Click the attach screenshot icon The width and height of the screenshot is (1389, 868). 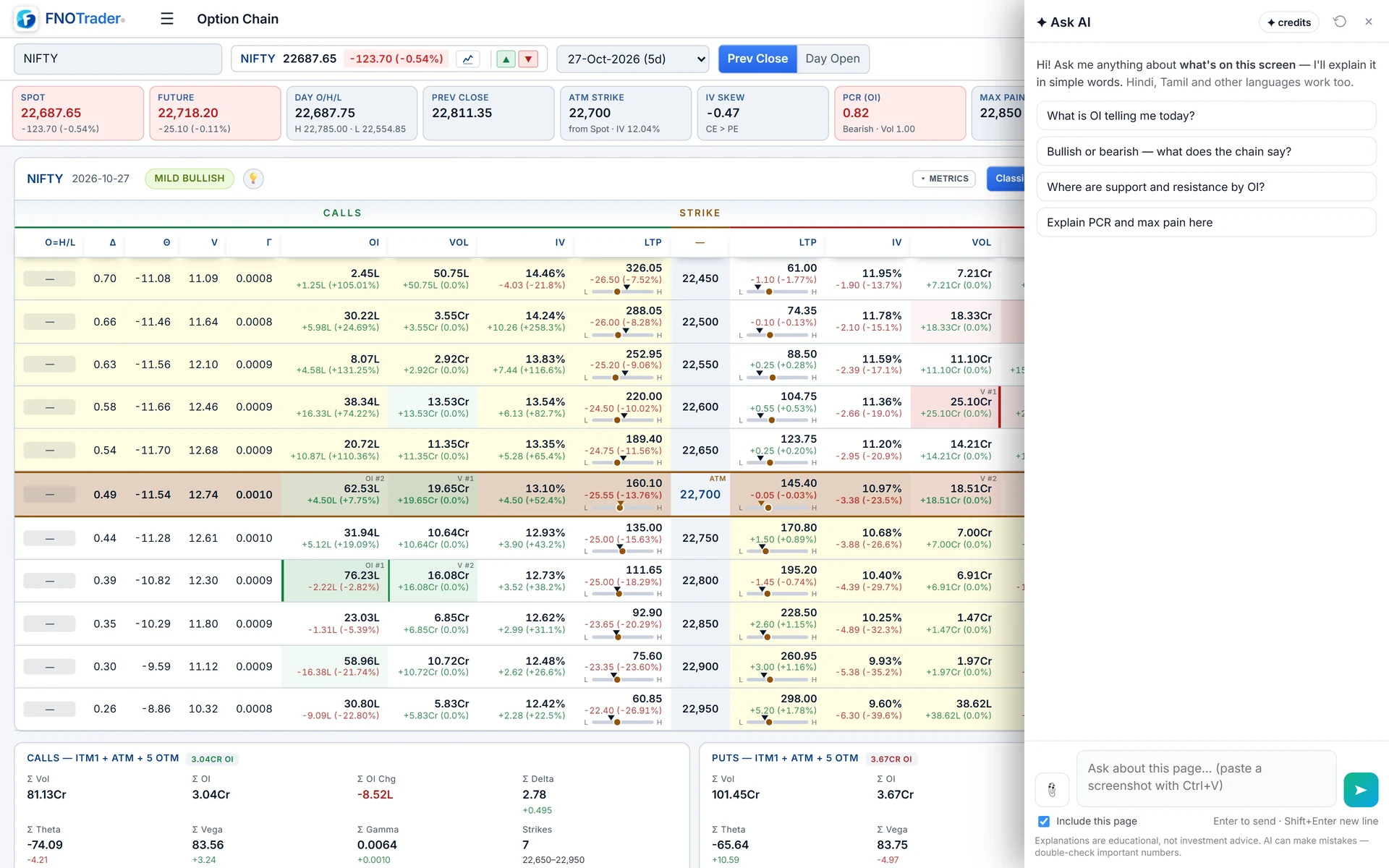coord(1052,790)
